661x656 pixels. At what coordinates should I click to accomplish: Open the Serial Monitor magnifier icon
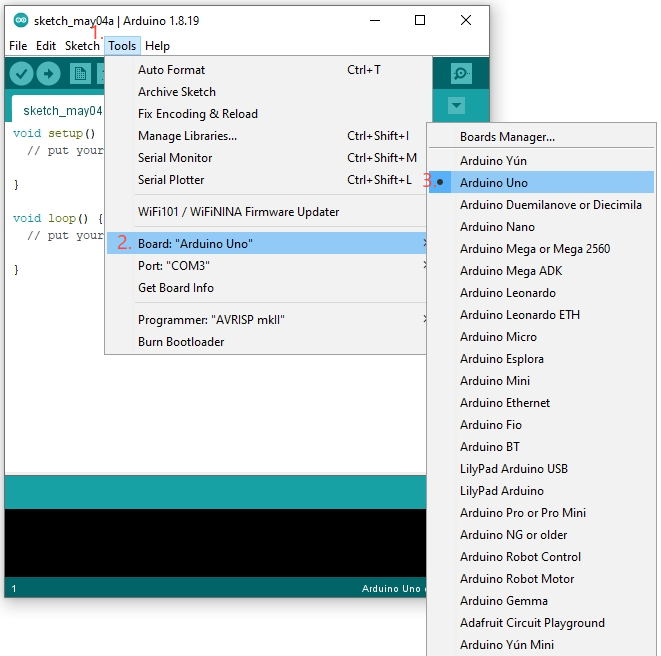(461, 74)
